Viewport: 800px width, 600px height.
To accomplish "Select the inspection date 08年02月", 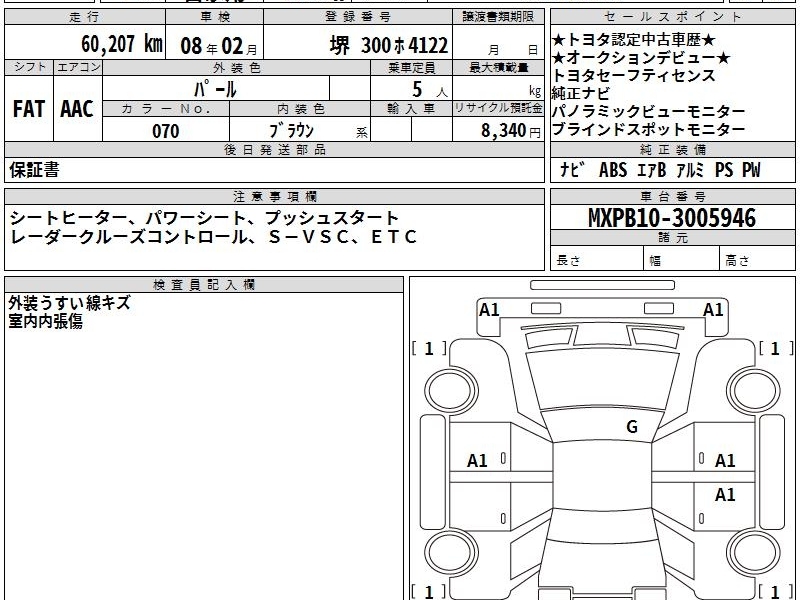I will coord(219,46).
